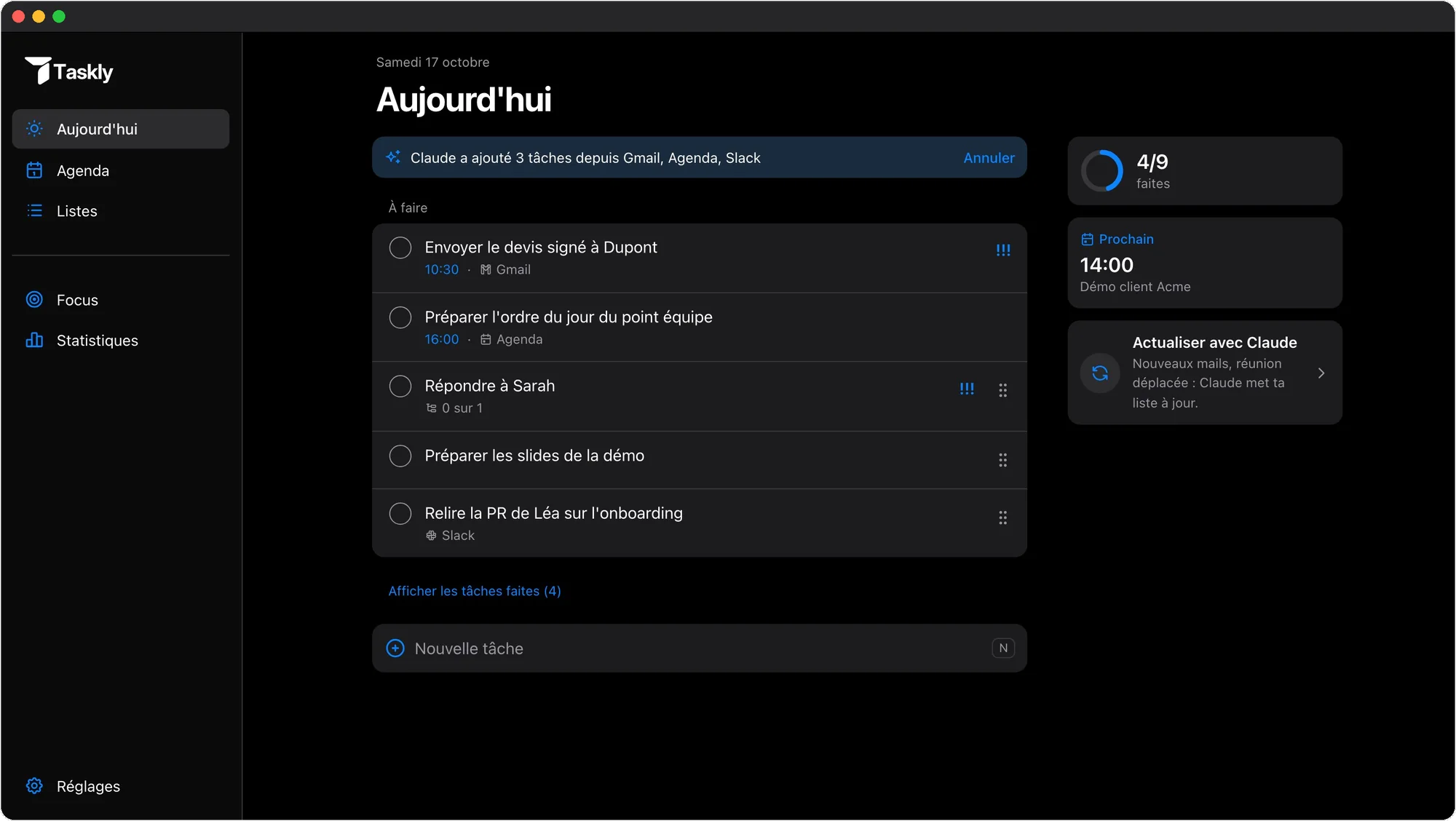
Task: Click the Agenda source icon on ordre du jour
Action: pyautogui.click(x=486, y=339)
